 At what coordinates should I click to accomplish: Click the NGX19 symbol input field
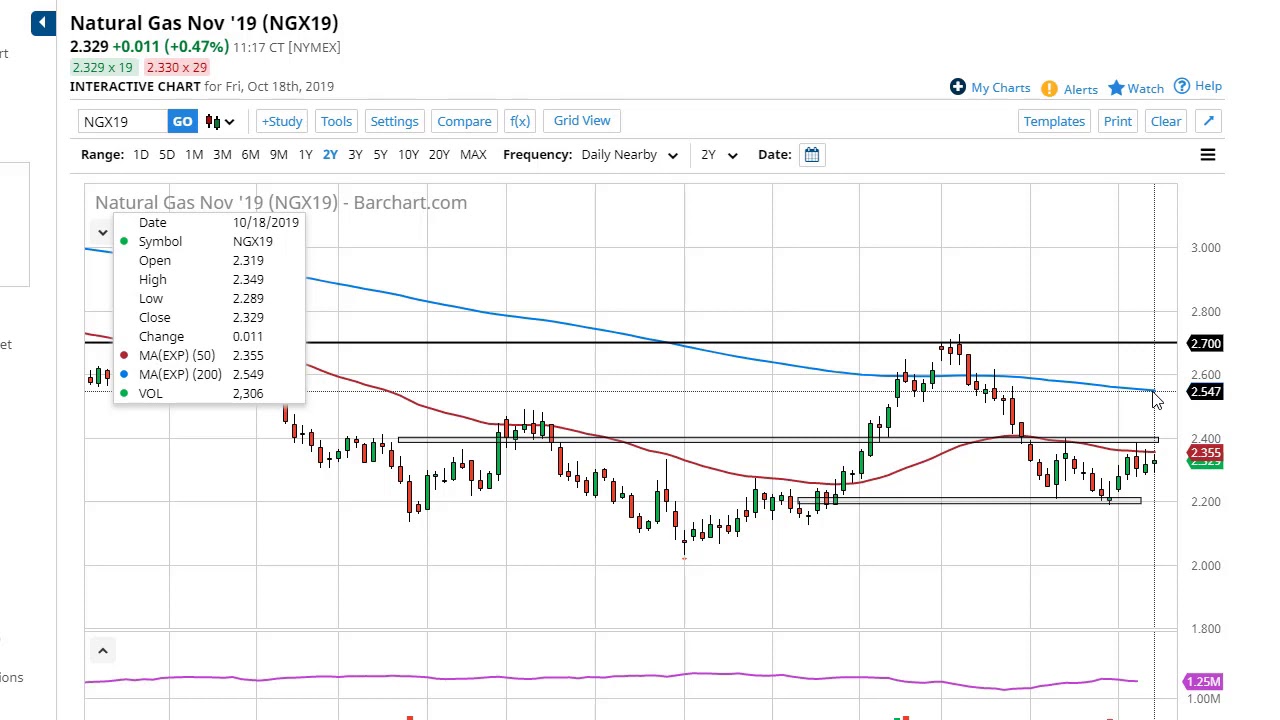click(123, 122)
